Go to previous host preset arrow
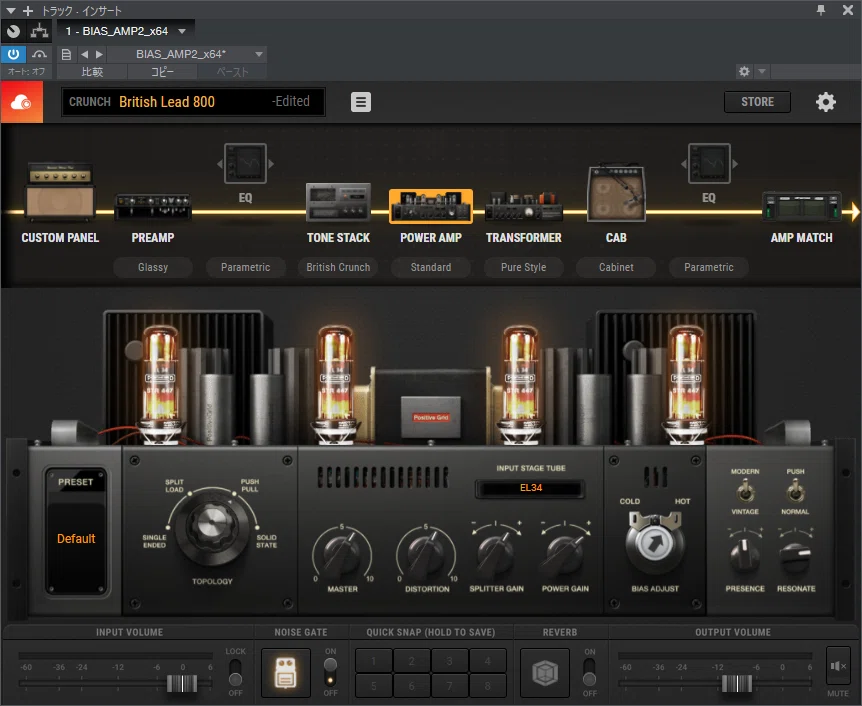 point(84,54)
